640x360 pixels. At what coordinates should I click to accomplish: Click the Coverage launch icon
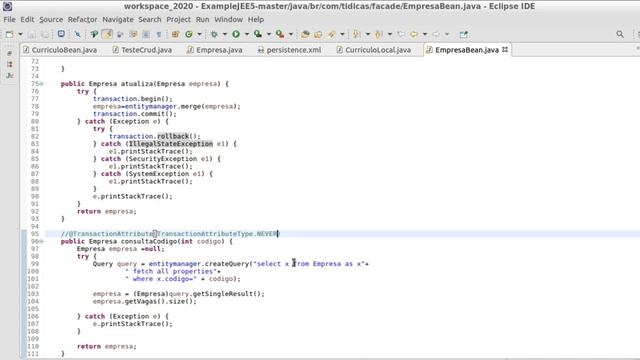point(258,34)
